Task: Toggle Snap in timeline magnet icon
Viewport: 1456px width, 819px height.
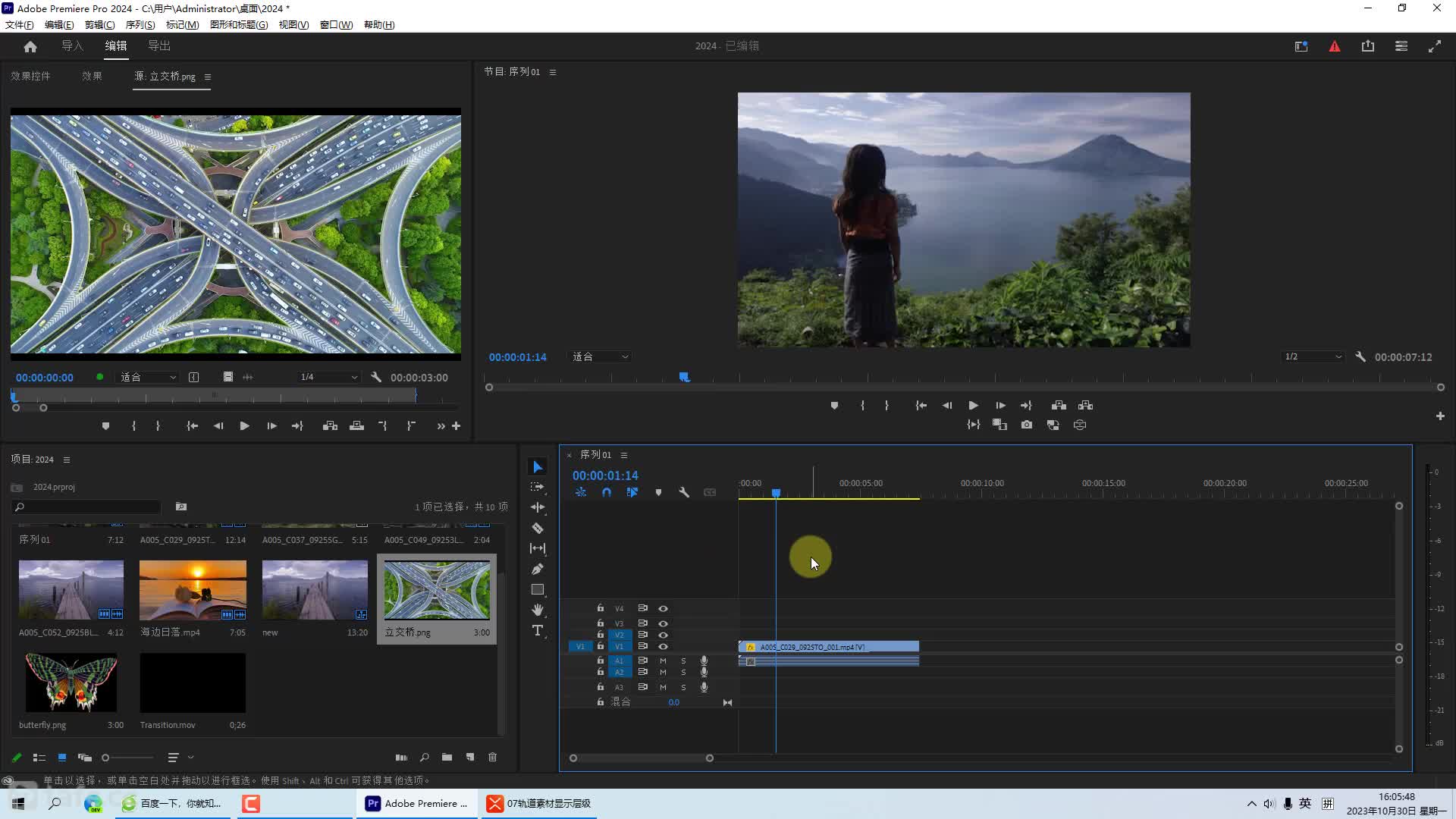Action: pos(607,492)
